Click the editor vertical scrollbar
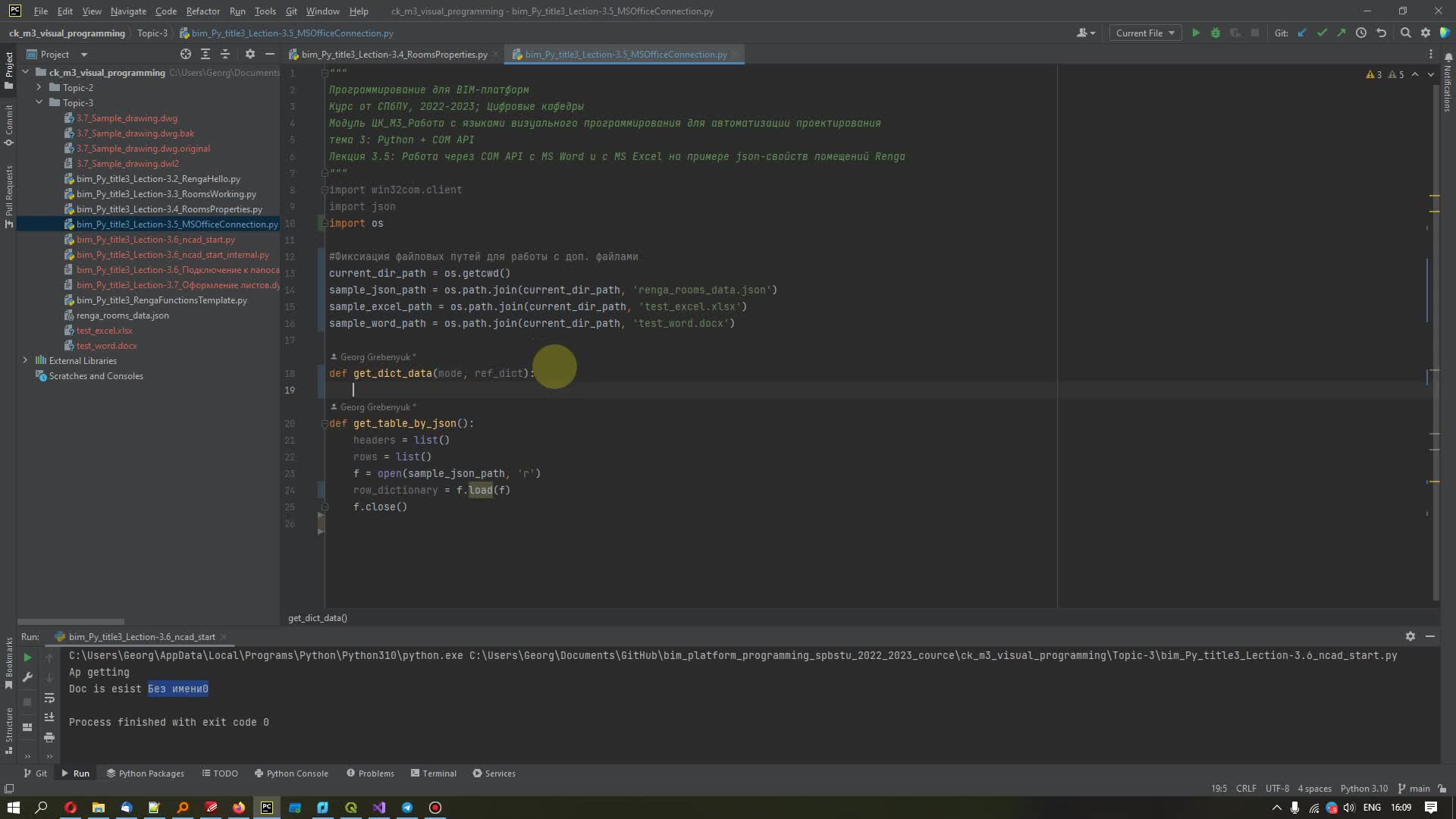 coord(1436,341)
